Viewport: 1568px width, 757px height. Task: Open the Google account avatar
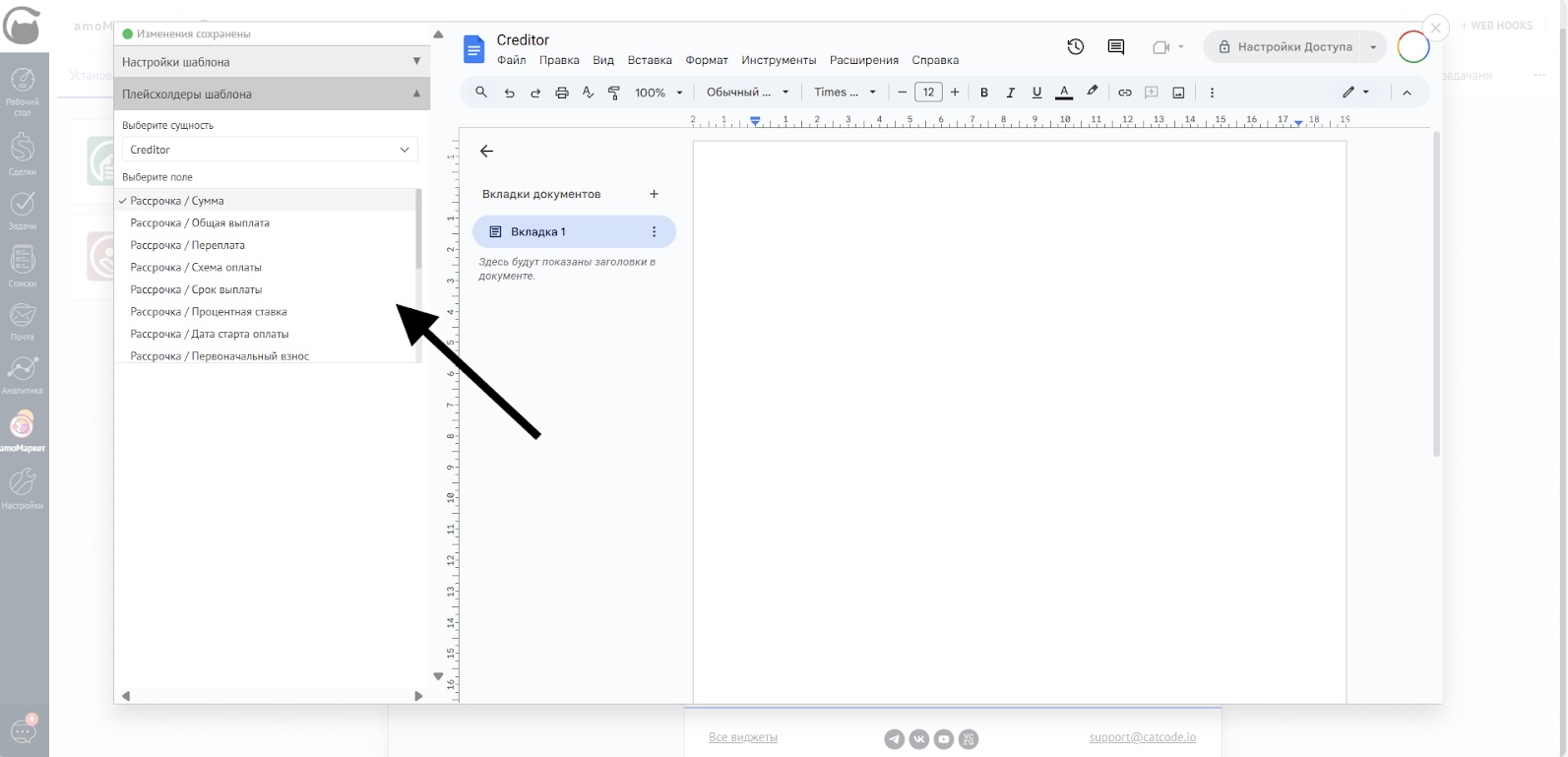[x=1413, y=46]
